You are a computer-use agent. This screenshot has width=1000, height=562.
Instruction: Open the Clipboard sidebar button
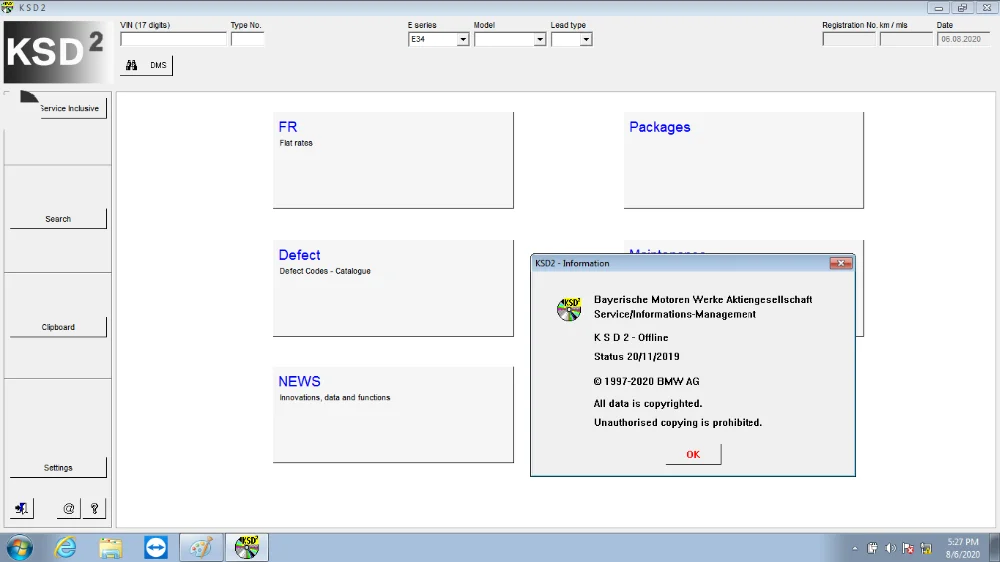(58, 327)
